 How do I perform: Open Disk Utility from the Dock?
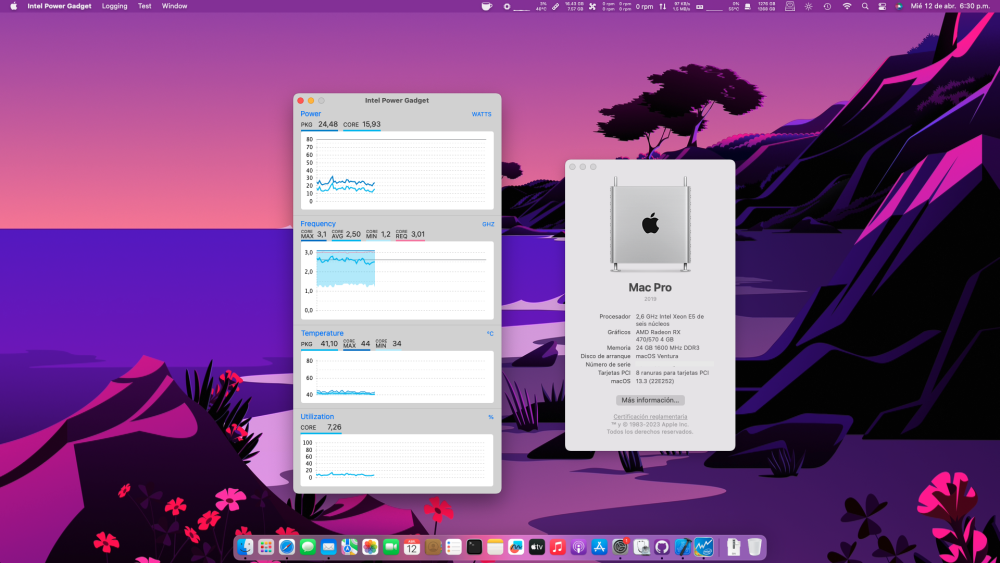pyautogui.click(x=641, y=547)
